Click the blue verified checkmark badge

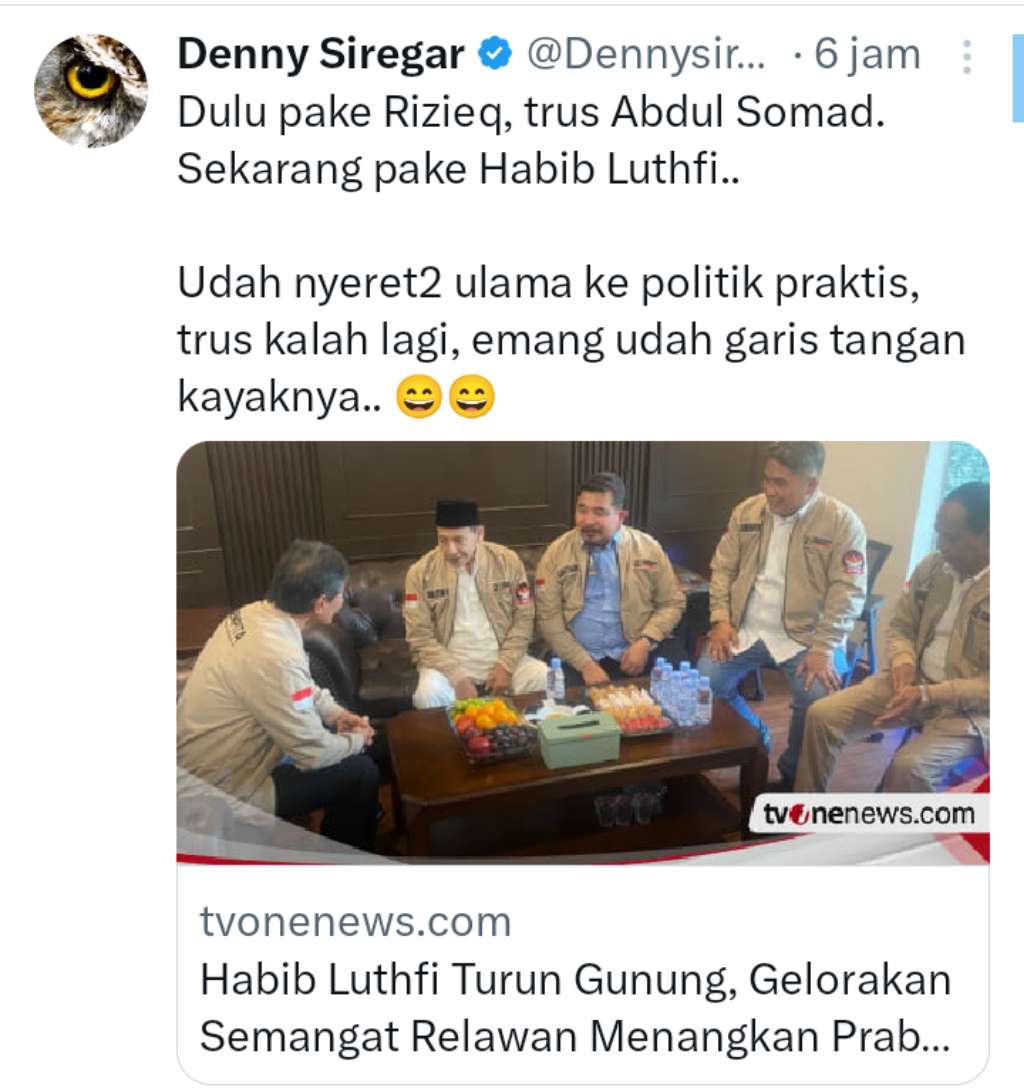pyautogui.click(x=495, y=54)
